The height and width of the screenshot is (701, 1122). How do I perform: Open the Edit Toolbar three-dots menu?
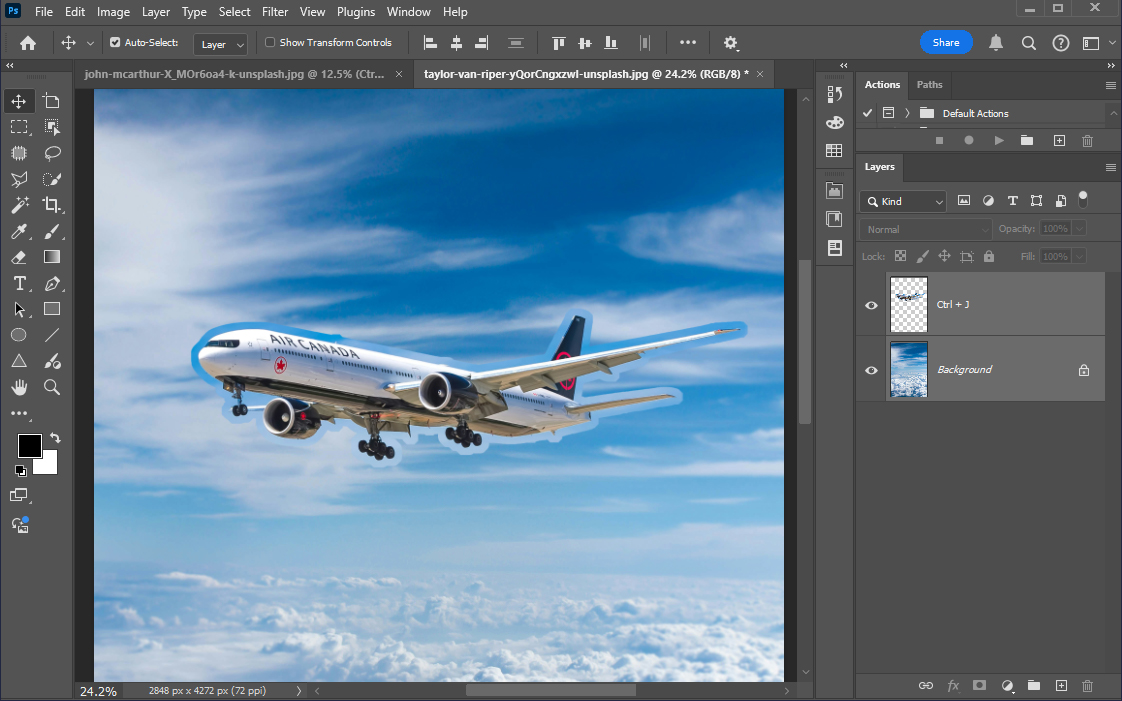[x=19, y=413]
